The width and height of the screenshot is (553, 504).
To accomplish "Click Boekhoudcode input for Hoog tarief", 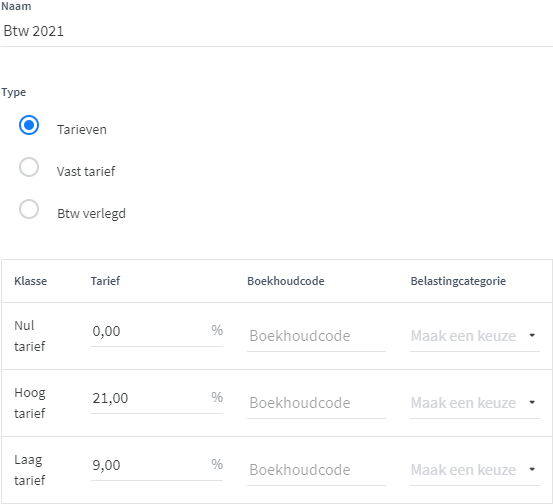I will 316,403.
